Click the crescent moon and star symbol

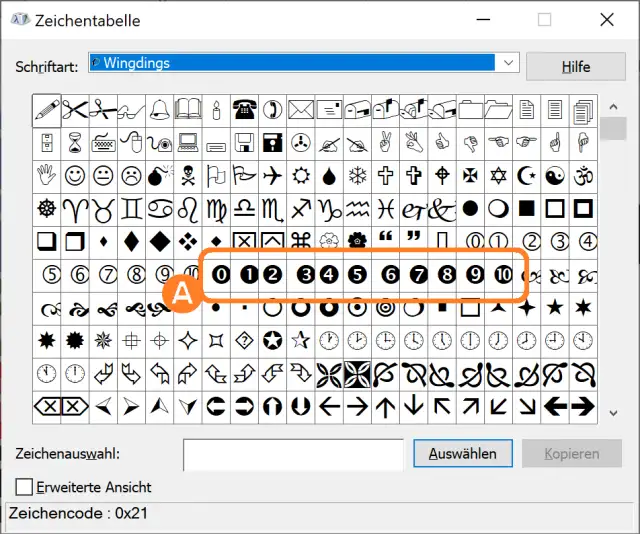coord(527,176)
